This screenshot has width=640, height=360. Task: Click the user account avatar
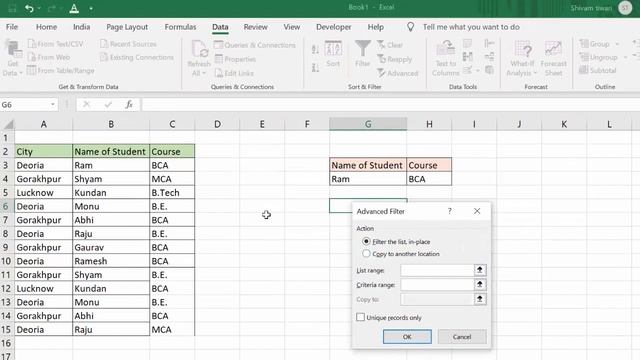(x=625, y=8)
